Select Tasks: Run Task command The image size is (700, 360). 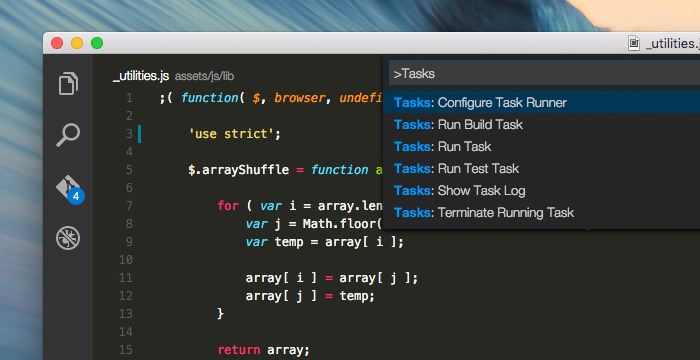pos(542,147)
